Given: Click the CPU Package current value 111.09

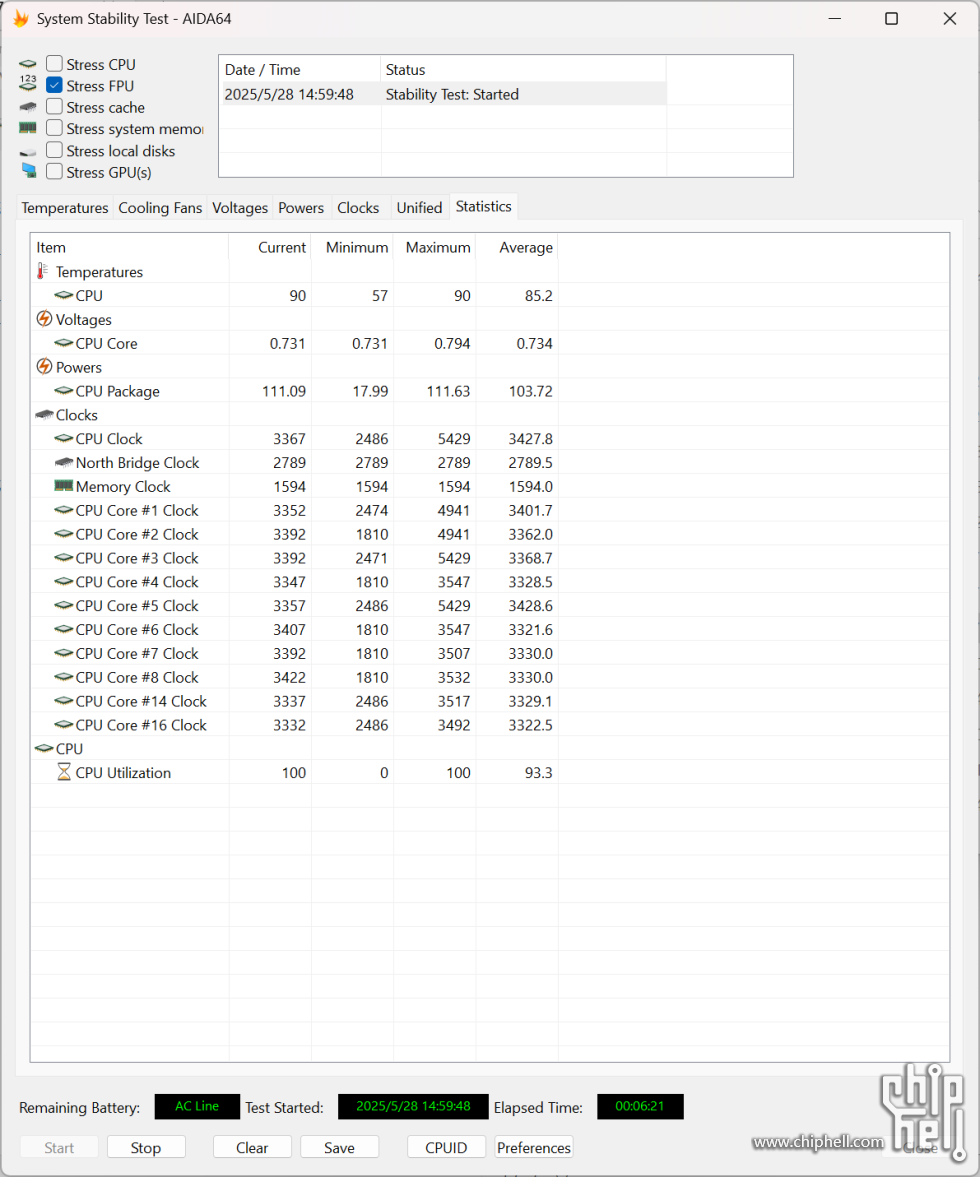Looking at the screenshot, I should 284,391.
